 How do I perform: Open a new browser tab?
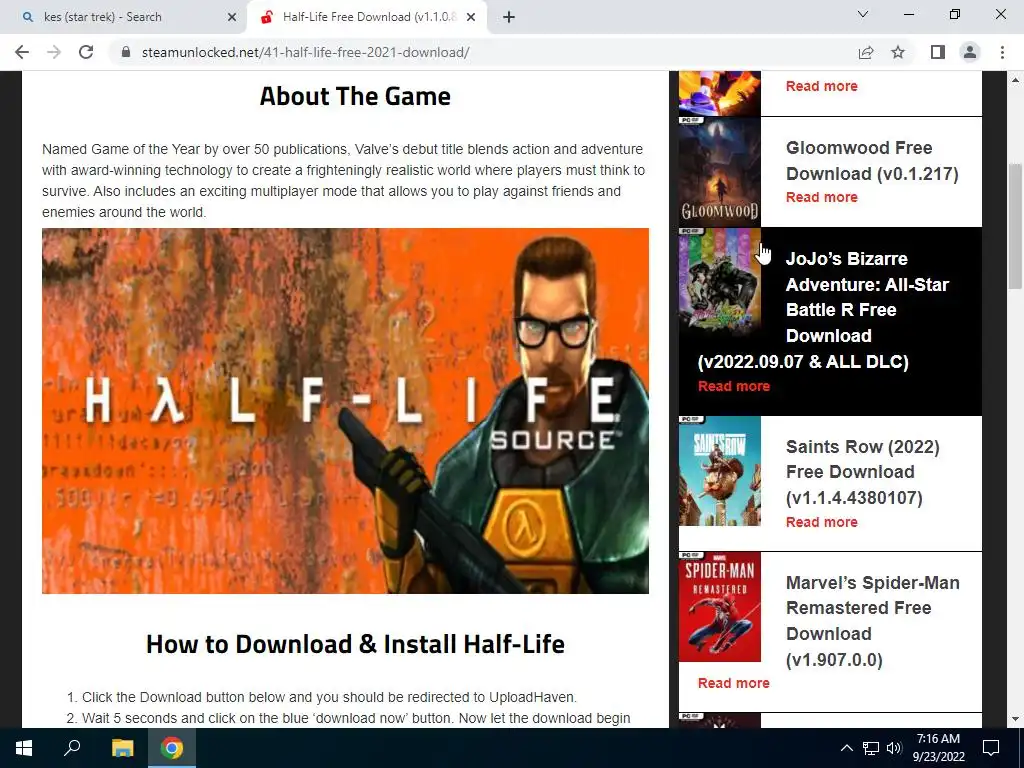tap(509, 17)
